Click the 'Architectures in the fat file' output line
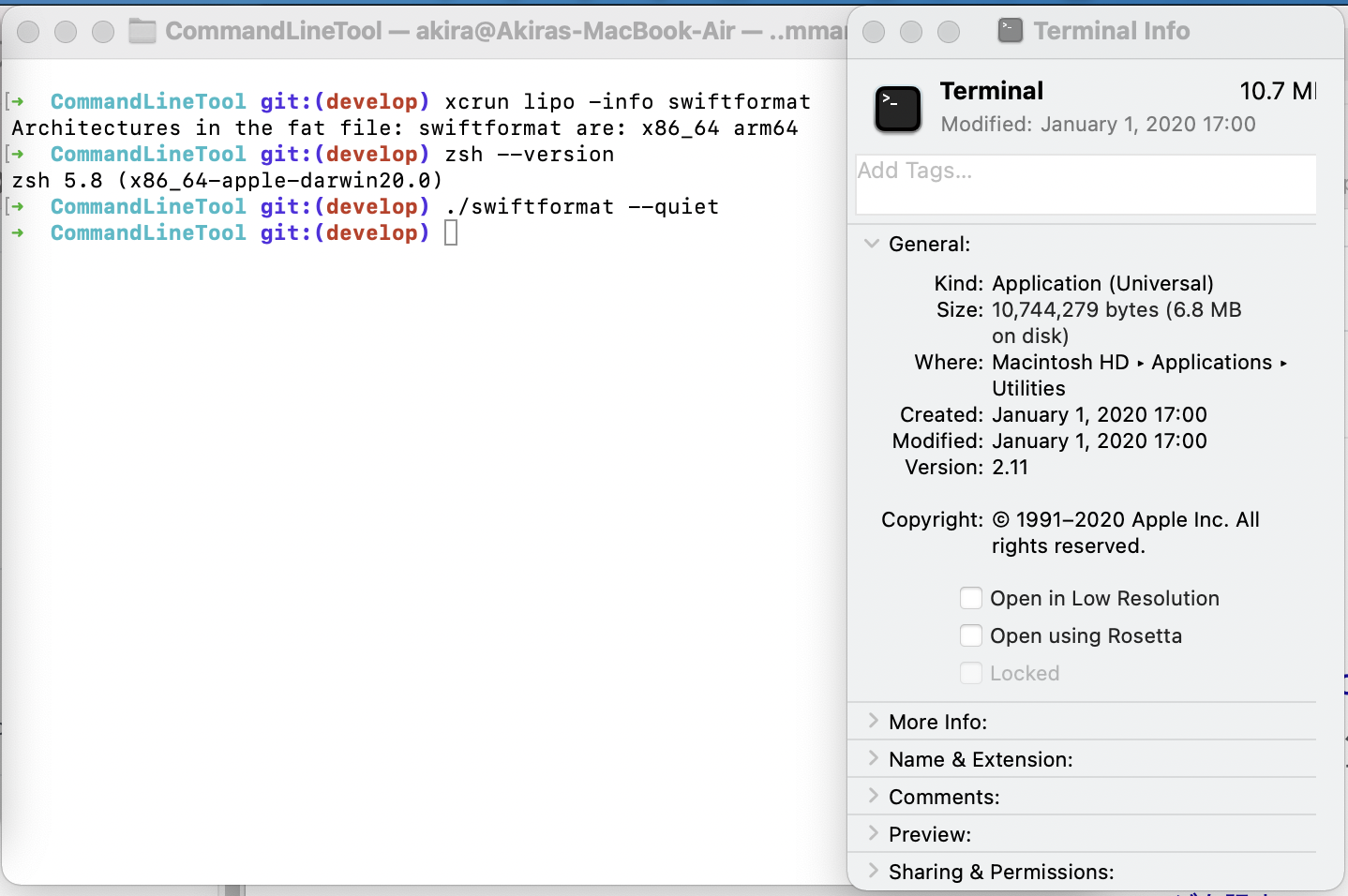The height and width of the screenshot is (896, 1348). coord(405,127)
